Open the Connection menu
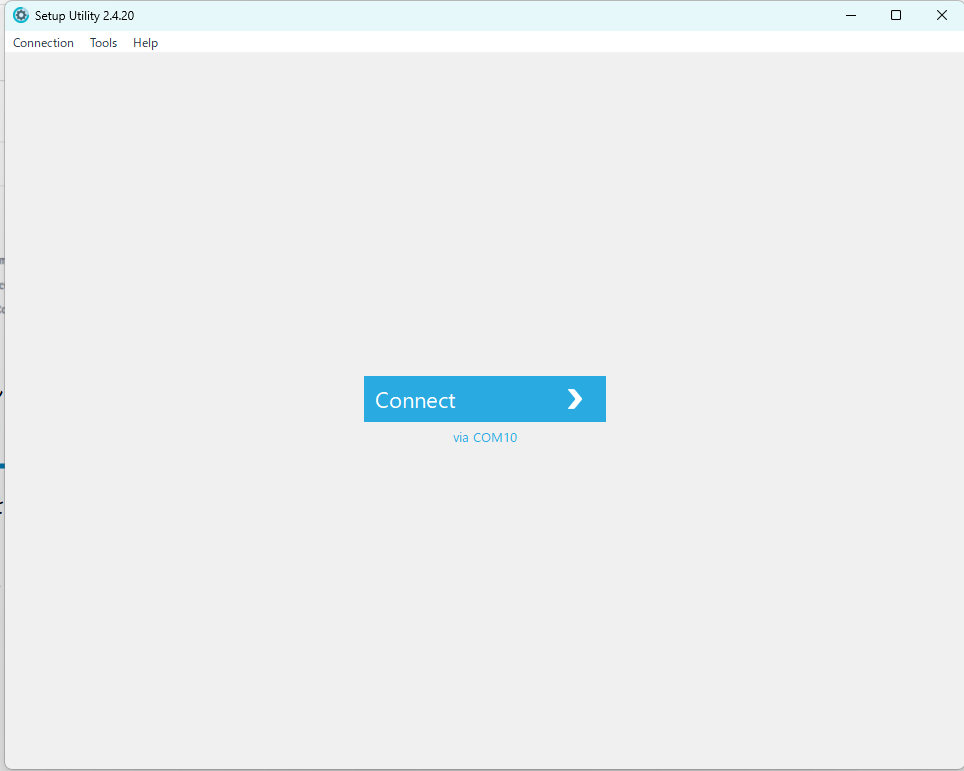Screen dimensions: 964x771 coord(43,42)
